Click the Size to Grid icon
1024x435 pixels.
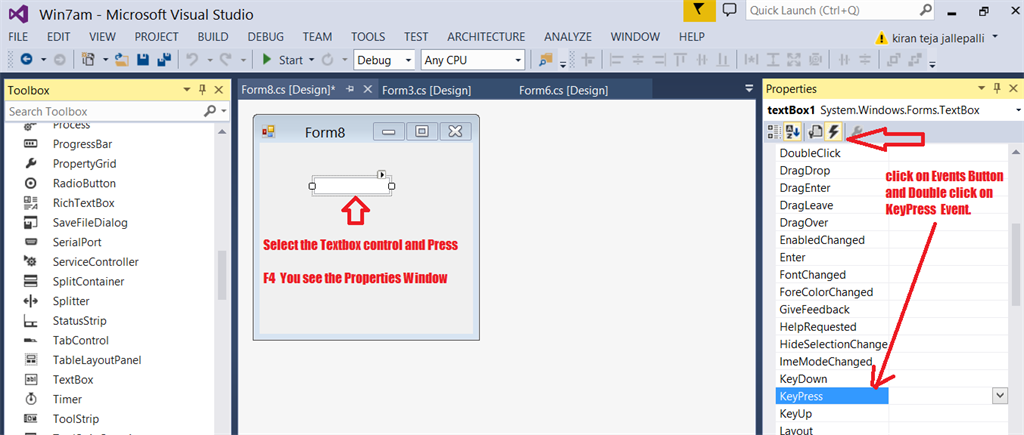[x=816, y=59]
